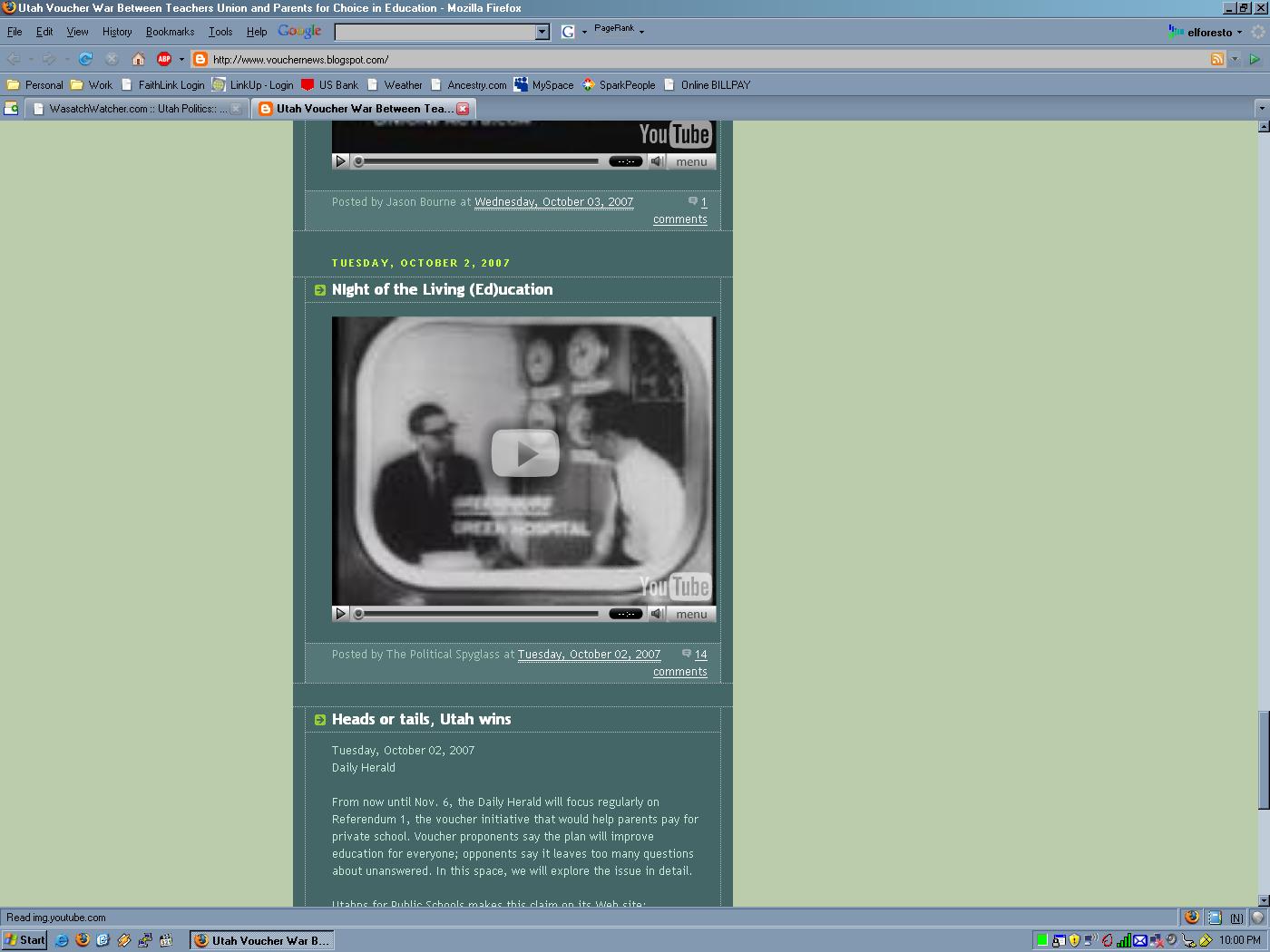Open the Tuesday, October 02, 2007 permalink
The image size is (1270, 952).
(589, 655)
